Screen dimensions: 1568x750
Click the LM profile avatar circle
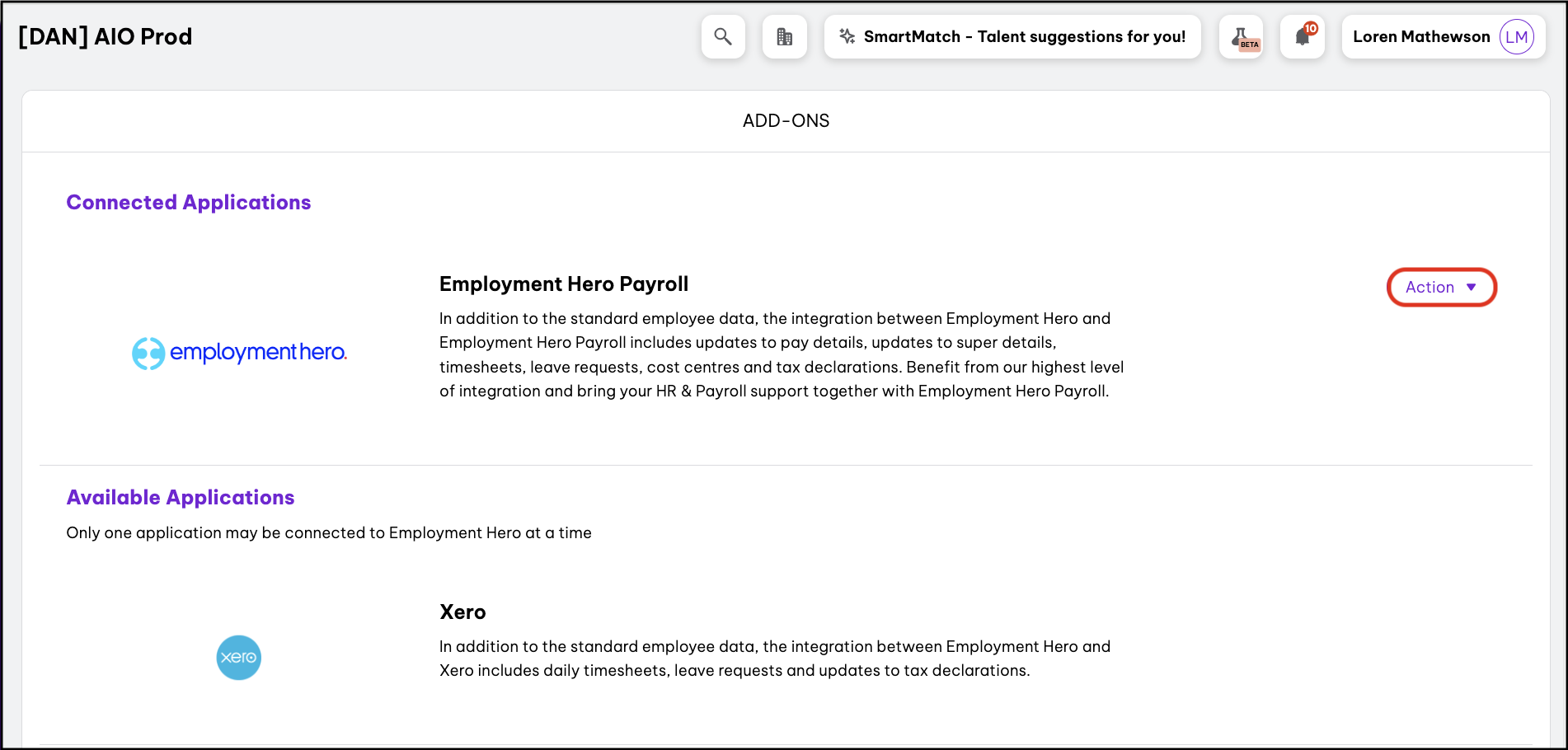(1516, 37)
